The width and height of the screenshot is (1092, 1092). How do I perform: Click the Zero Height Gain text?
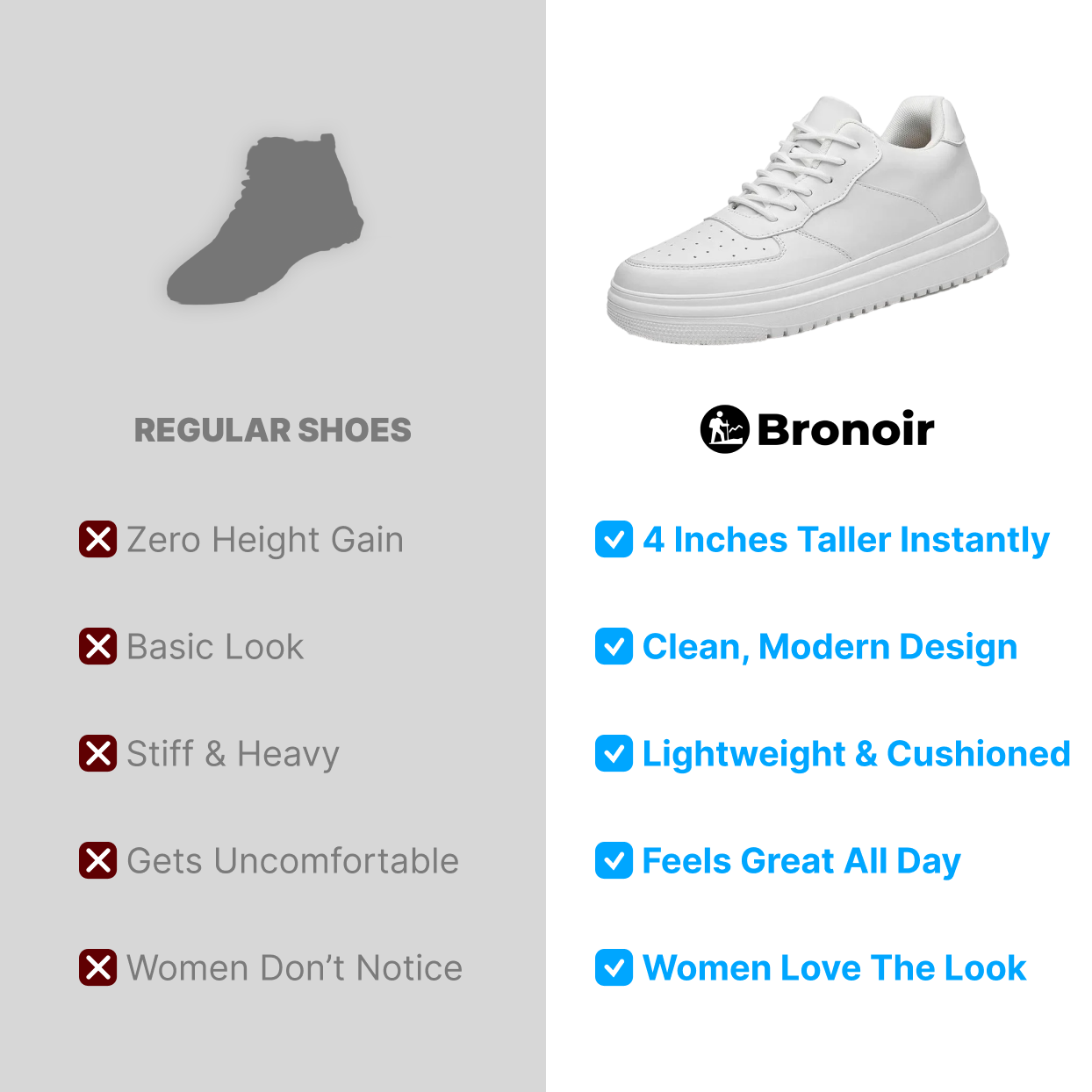pyautogui.click(x=265, y=541)
